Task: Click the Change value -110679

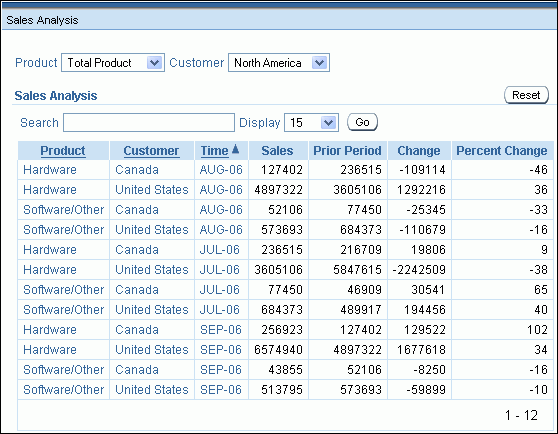Action: 422,230
